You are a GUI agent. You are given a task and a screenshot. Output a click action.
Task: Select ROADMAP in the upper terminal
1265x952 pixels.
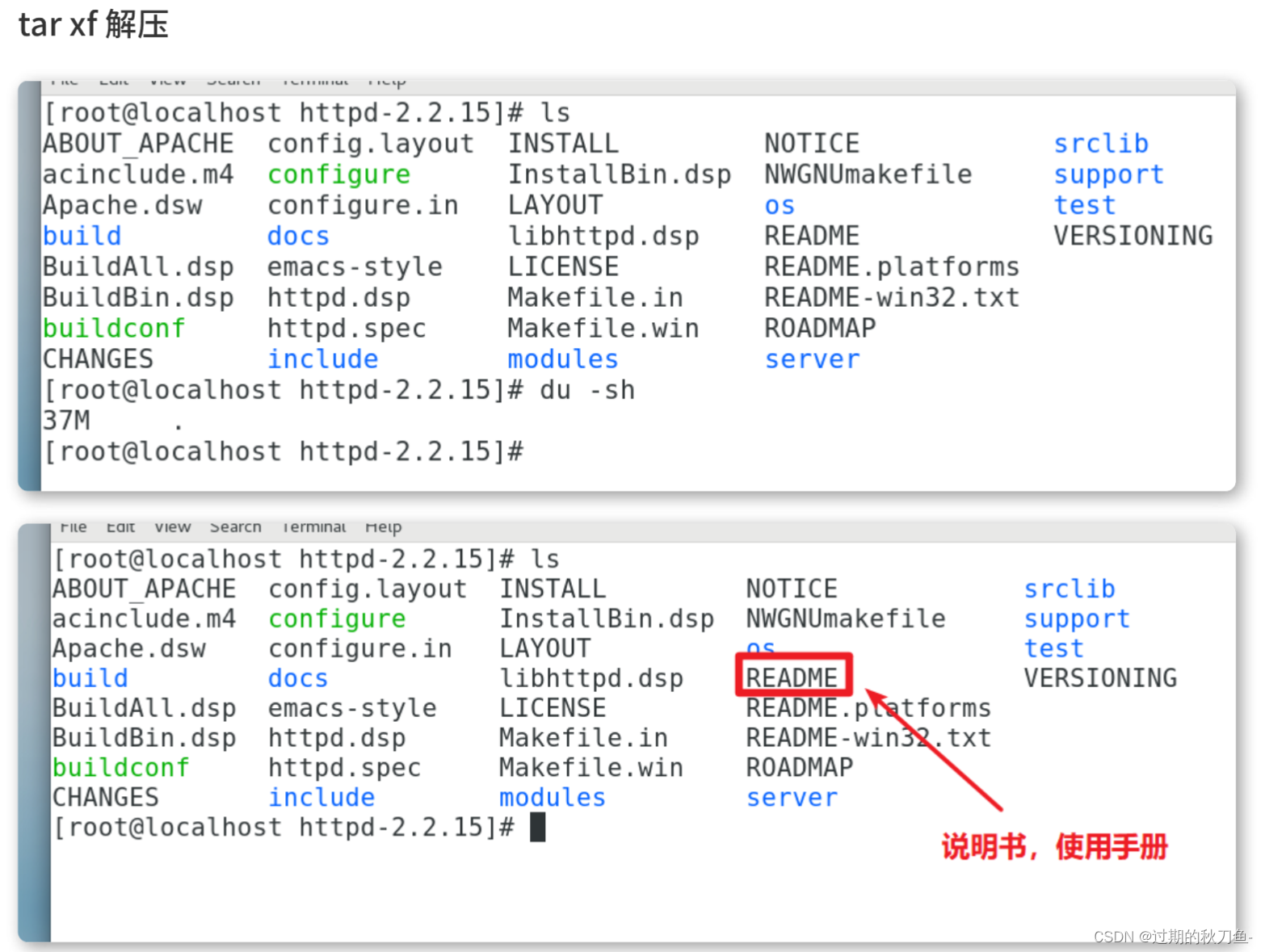(820, 329)
